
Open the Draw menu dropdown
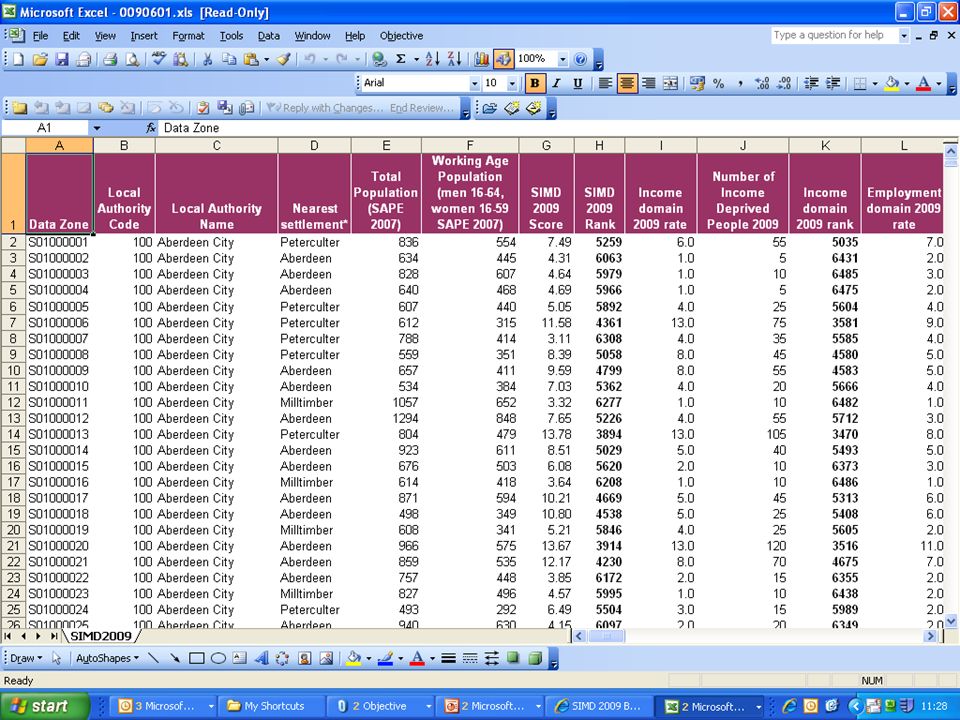tap(26, 658)
